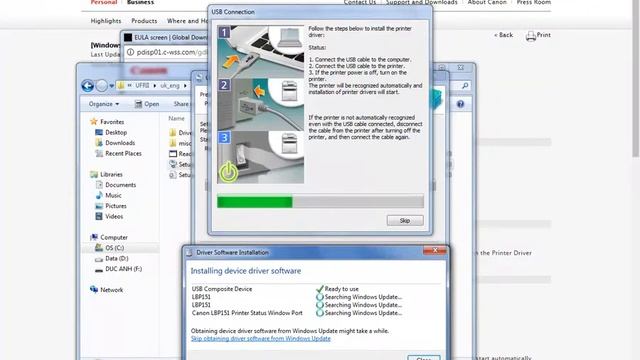The height and width of the screenshot is (360, 640).
Task: Click the Highlights menu on Canon site
Action: (x=106, y=21)
